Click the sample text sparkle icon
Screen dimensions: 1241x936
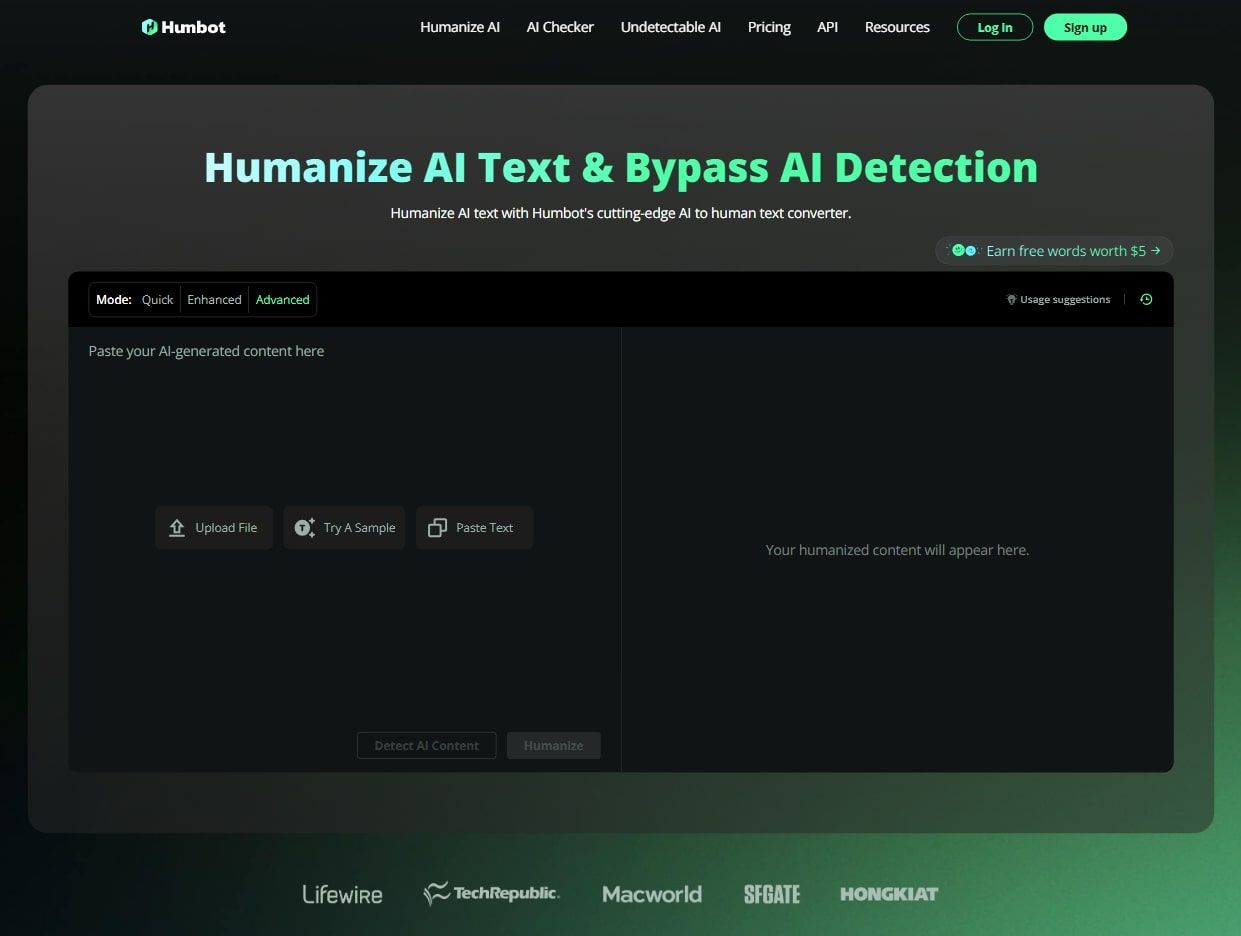click(305, 528)
